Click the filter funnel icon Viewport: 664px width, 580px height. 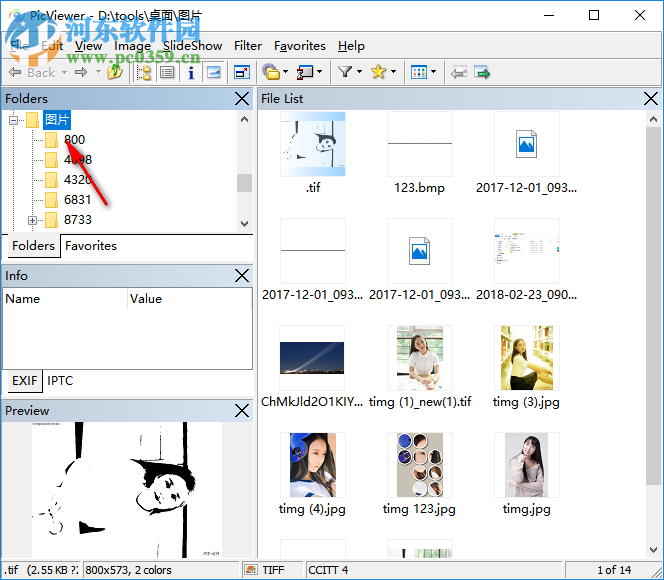point(345,72)
